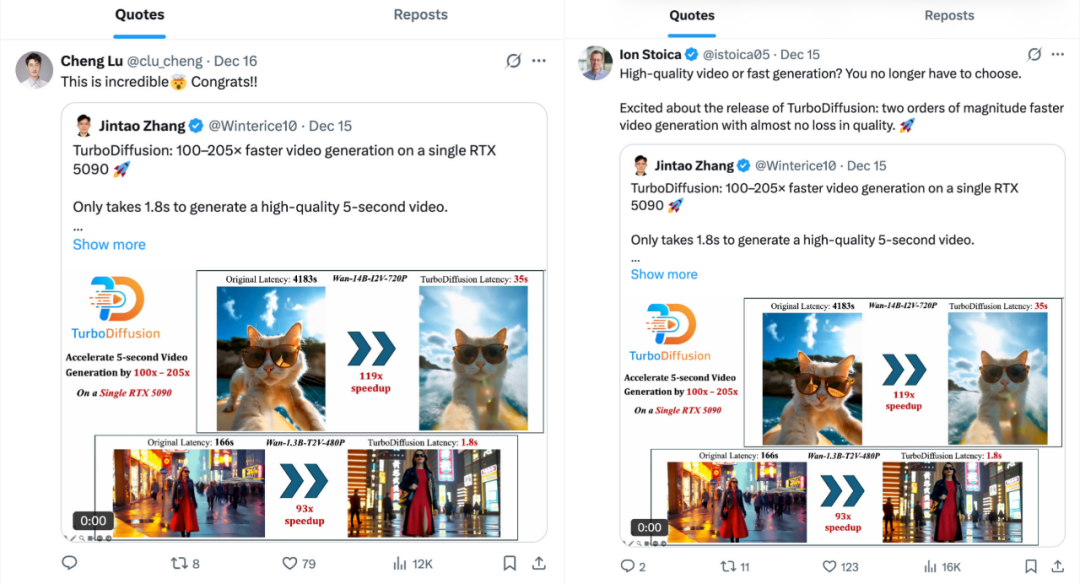Screen dimensions: 1080x584
Task: Open the @istoica05 handle
Action: (x=736, y=54)
